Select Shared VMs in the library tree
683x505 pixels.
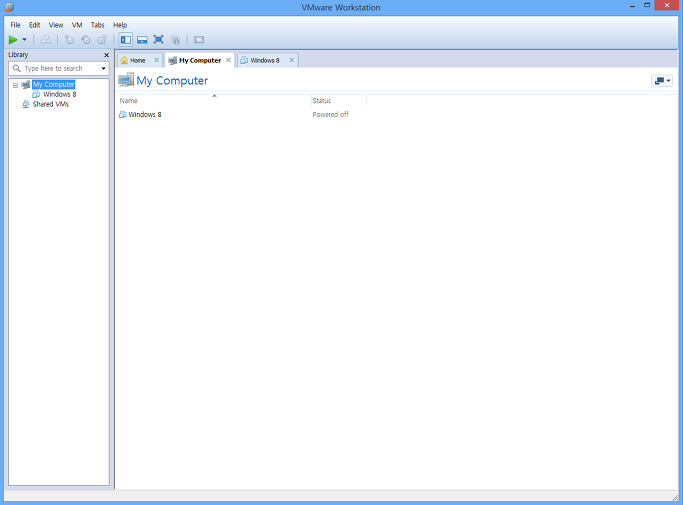pos(51,104)
